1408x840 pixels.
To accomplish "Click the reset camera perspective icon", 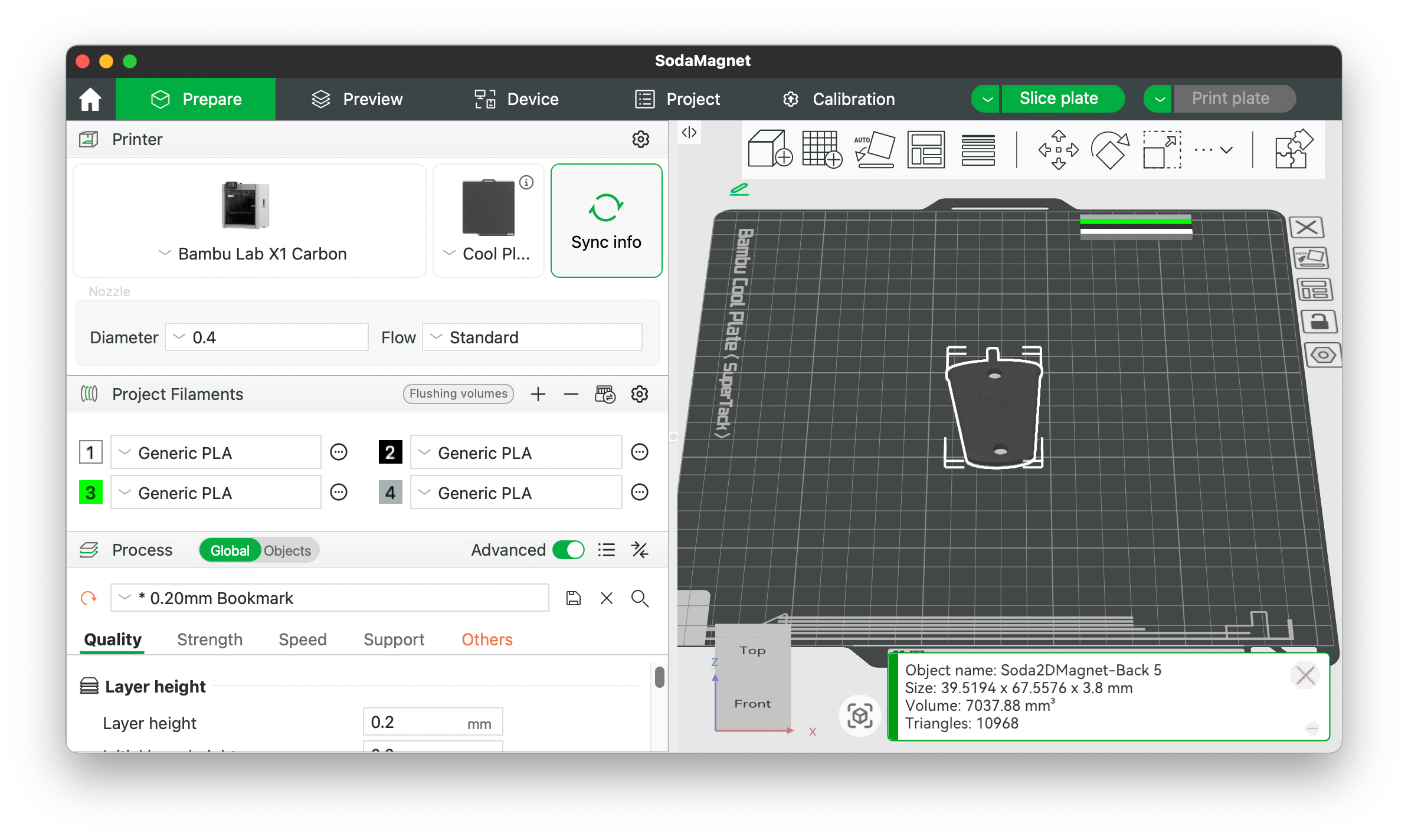I will (860, 716).
